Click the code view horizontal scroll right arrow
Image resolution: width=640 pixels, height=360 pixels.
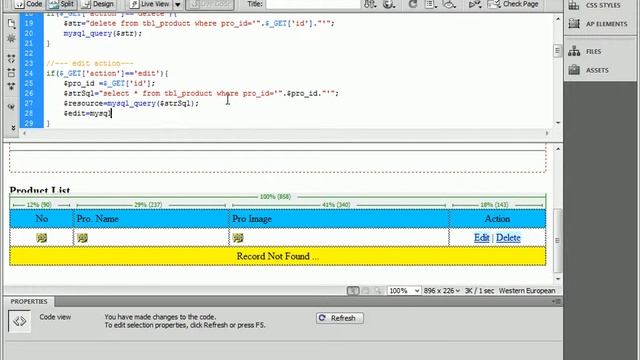tap(547, 133)
